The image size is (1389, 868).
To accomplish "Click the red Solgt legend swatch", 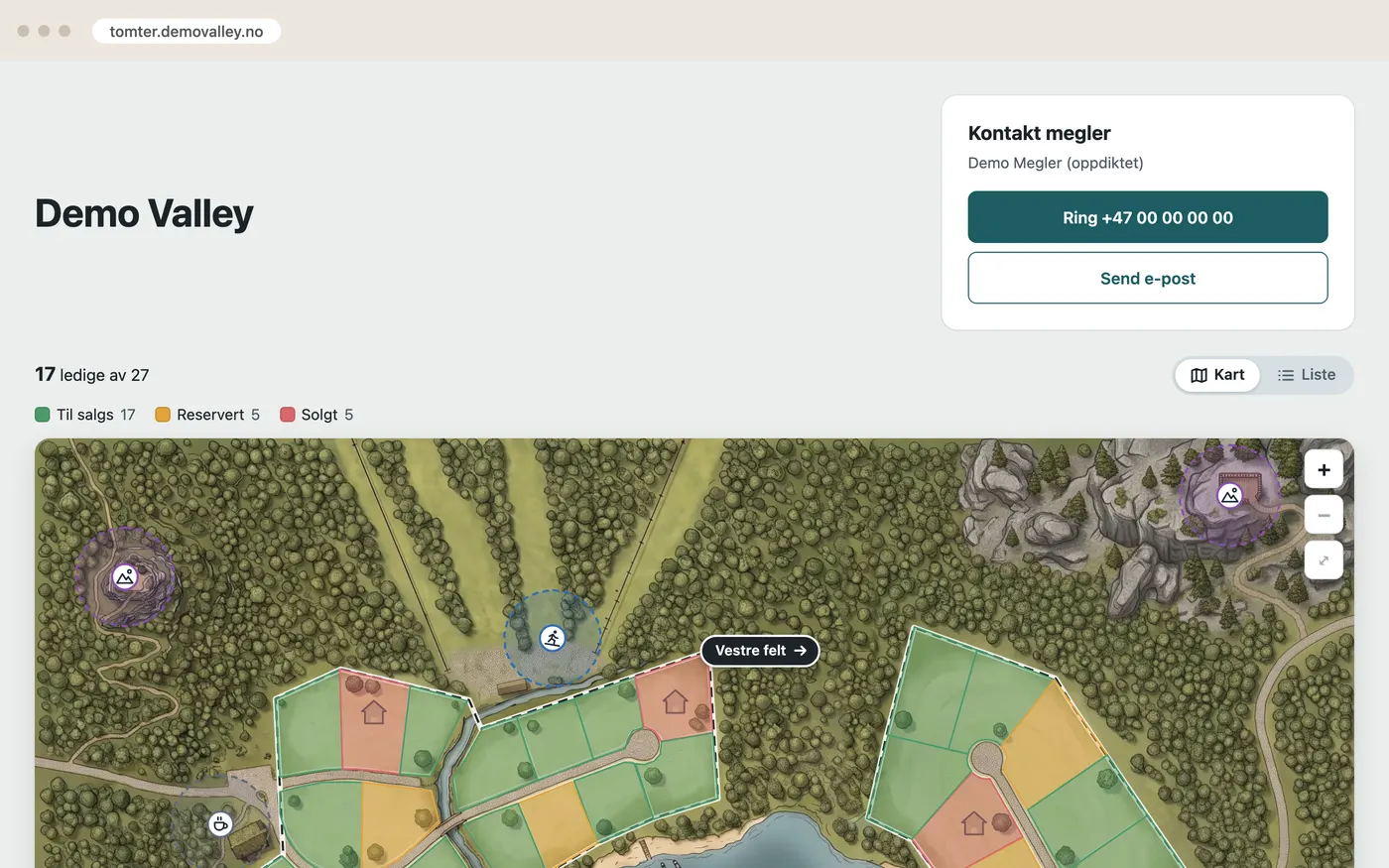I will coord(288,415).
